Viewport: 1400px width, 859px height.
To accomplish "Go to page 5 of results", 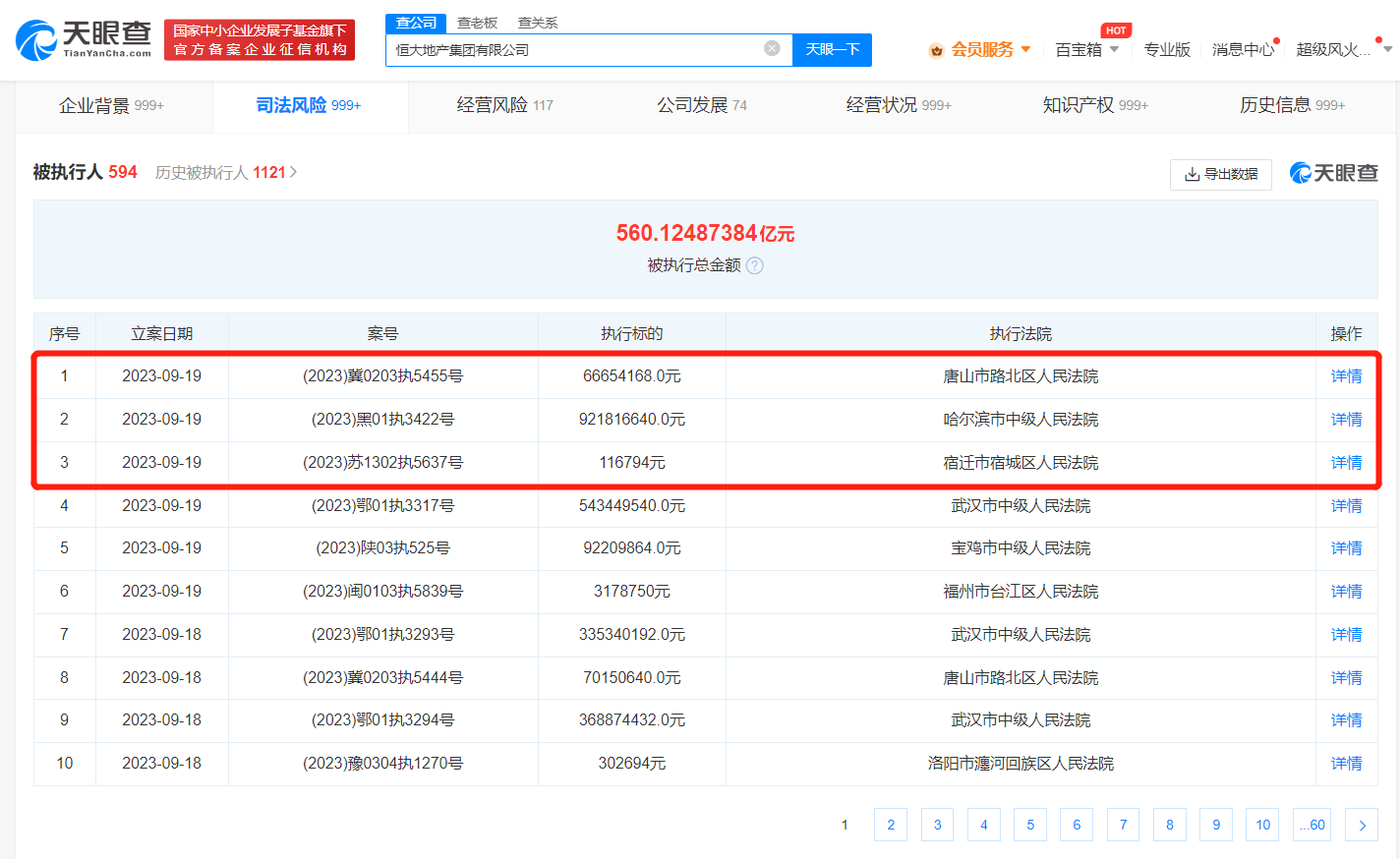I will tap(1029, 825).
